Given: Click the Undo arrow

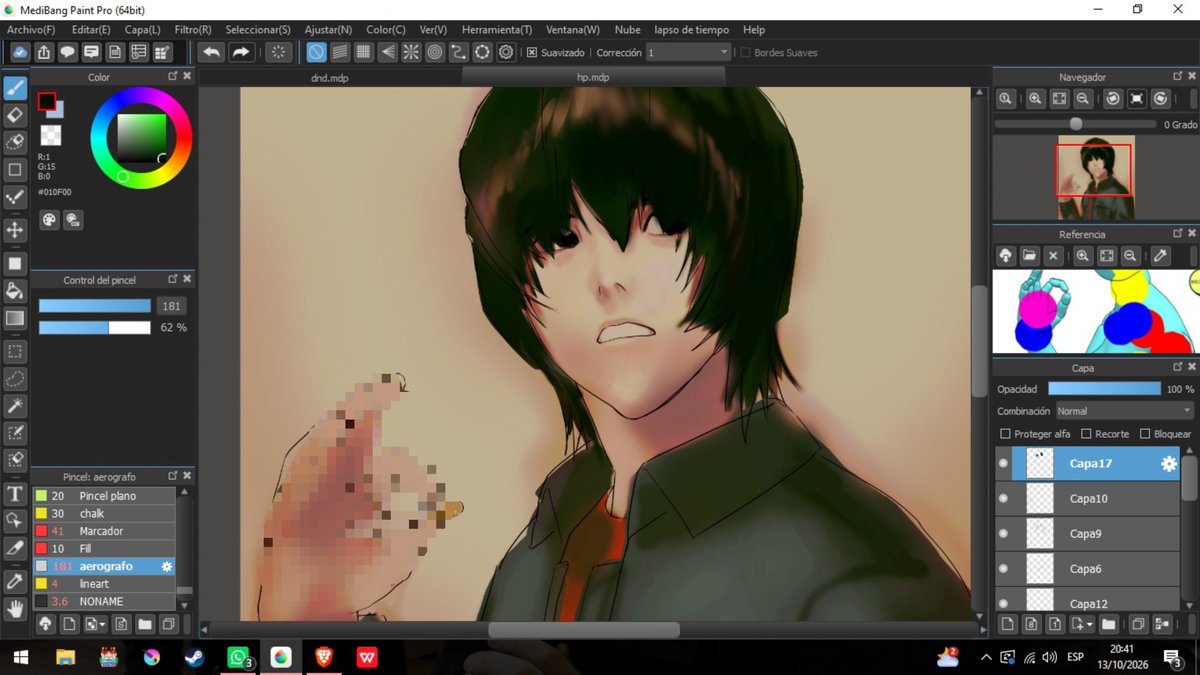Looking at the screenshot, I should [x=211, y=52].
